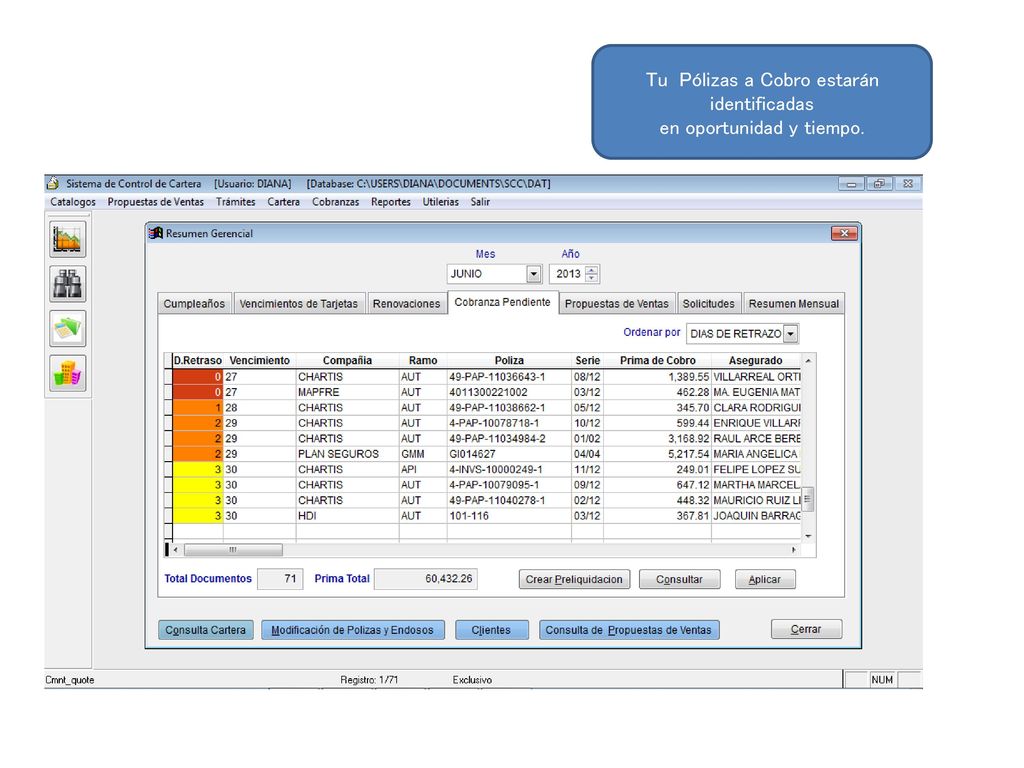Open the Trámites menu
The width and height of the screenshot is (1024, 768).
(236, 202)
